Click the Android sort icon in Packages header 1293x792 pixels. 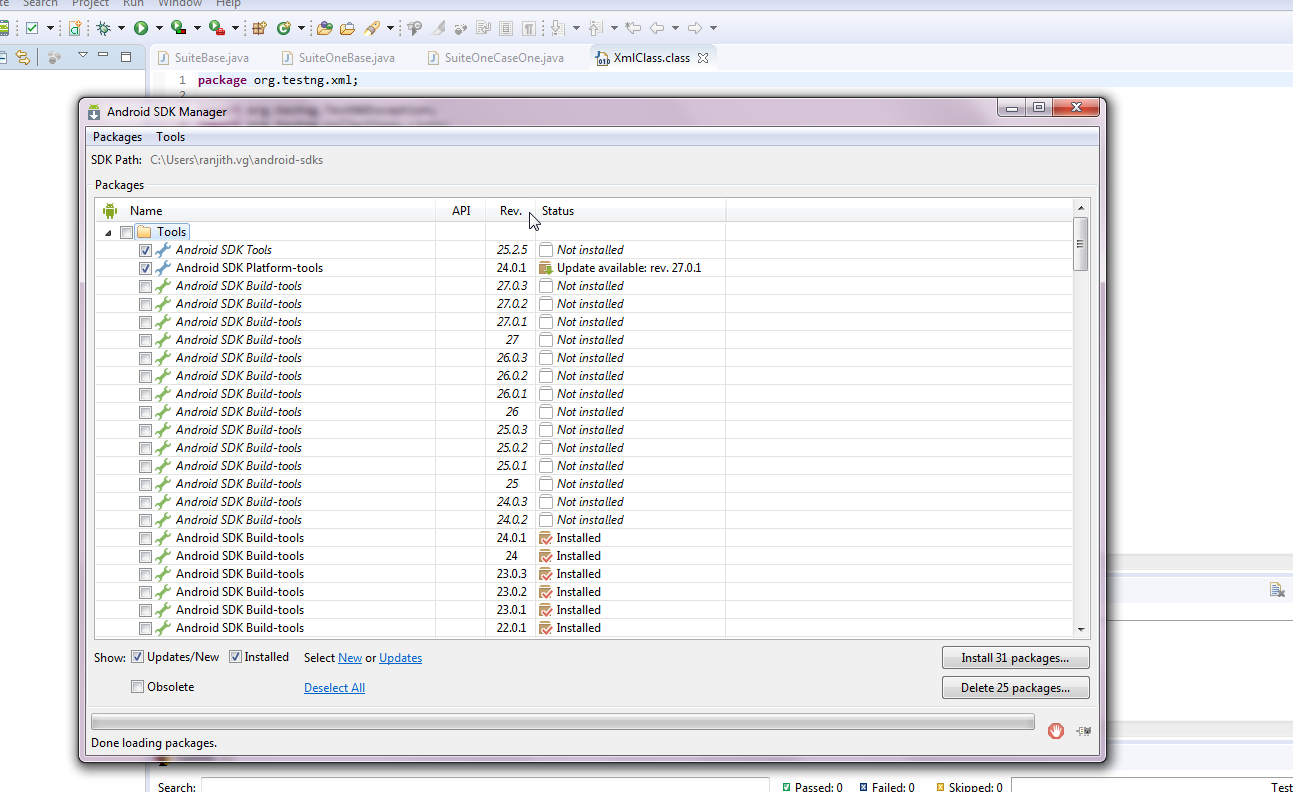[x=110, y=210]
